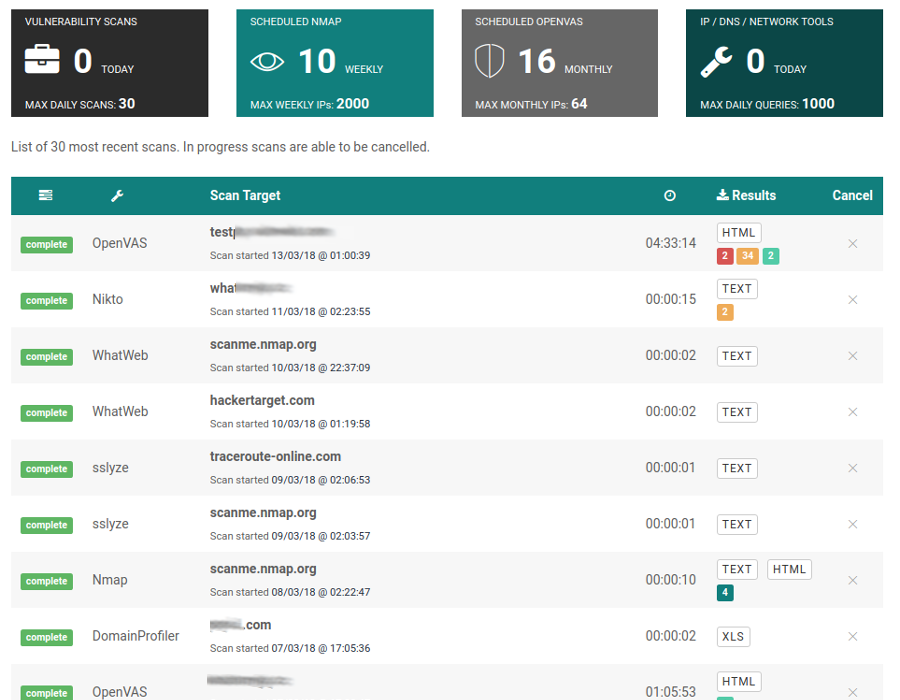
Task: Click the eye icon in Scheduled Nmap card
Action: coord(267,62)
